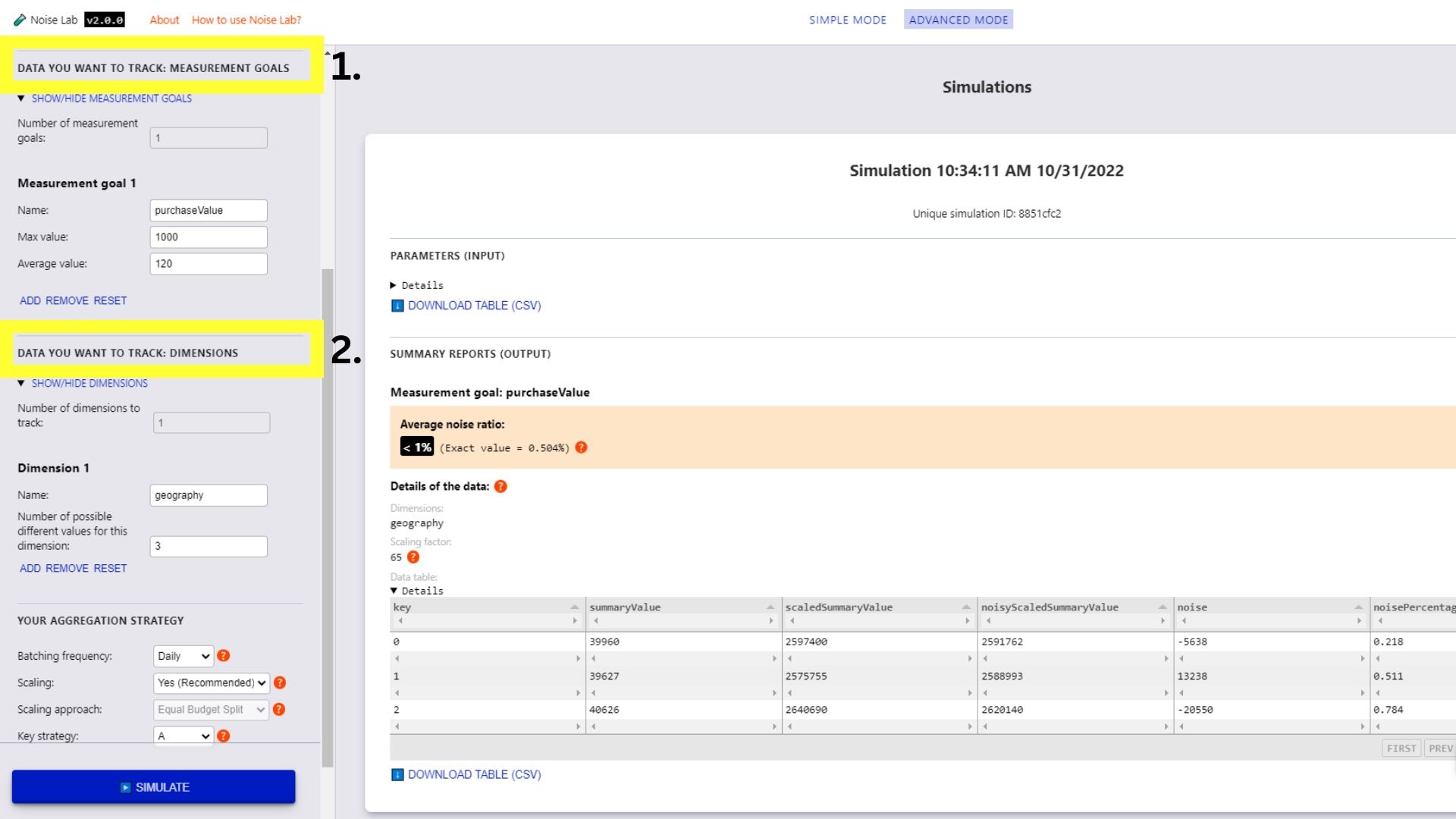
Task: Toggle SHOW/HIDE MEASUREMENT GOALS section
Action: [111, 98]
